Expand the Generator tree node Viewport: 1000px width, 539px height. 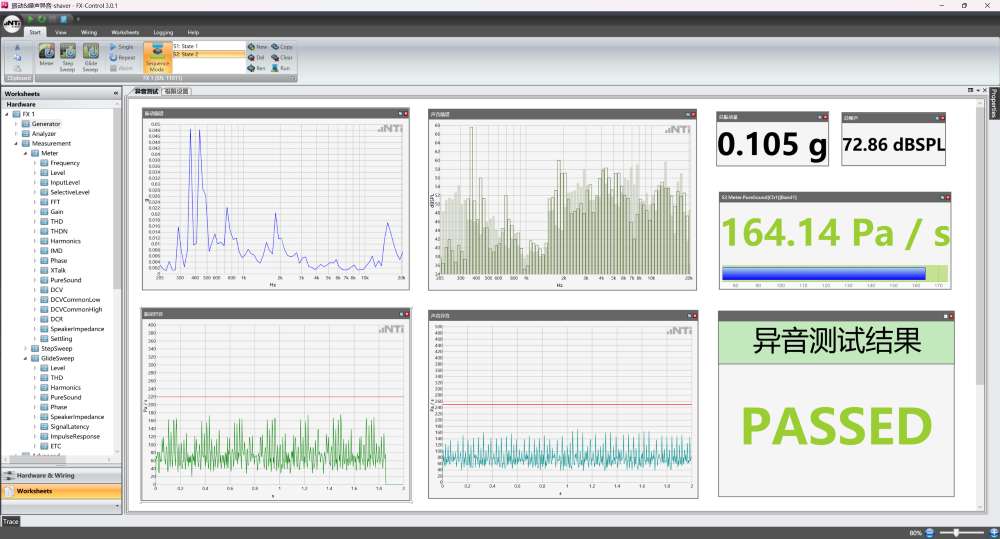tap(16, 124)
